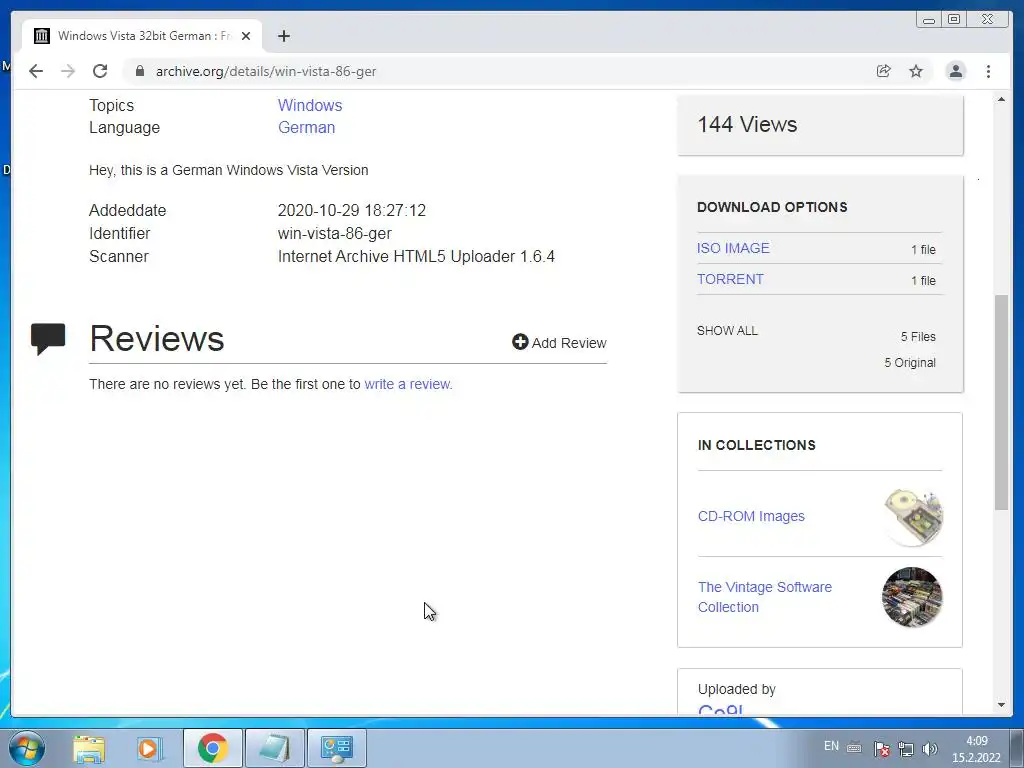Click the network tray icon
Image resolution: width=1024 pixels, height=768 pixels.
click(x=906, y=749)
